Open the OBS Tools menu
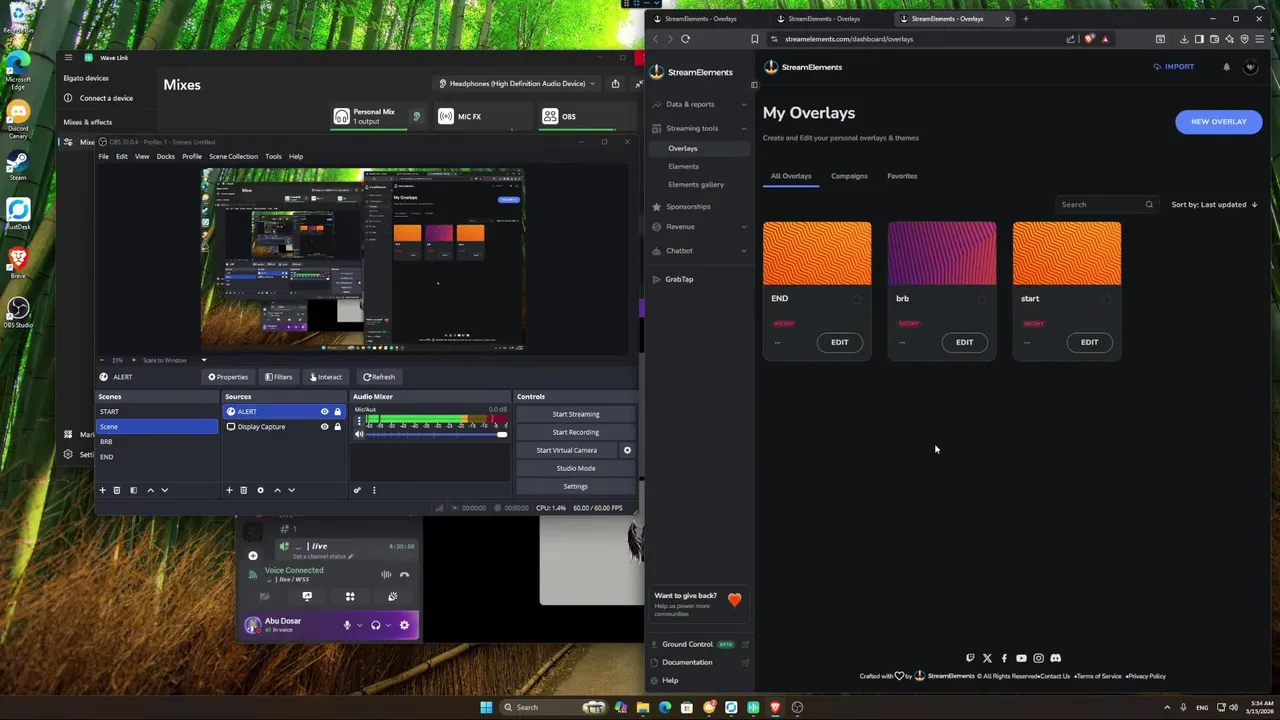1280x720 pixels. [273, 156]
